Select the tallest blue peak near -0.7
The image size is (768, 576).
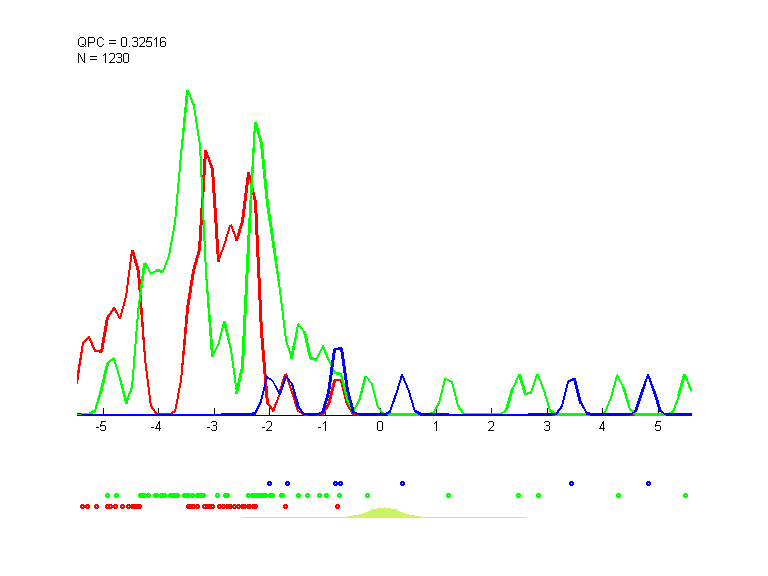pyautogui.click(x=339, y=349)
